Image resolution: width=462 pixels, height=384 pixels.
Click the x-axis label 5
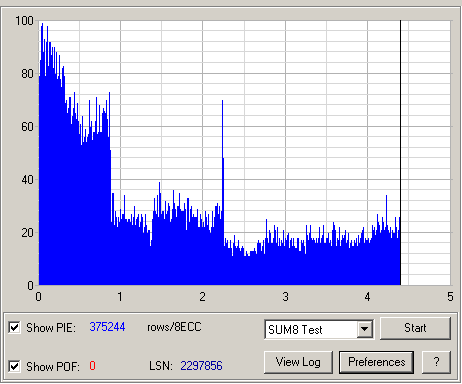tap(450, 296)
